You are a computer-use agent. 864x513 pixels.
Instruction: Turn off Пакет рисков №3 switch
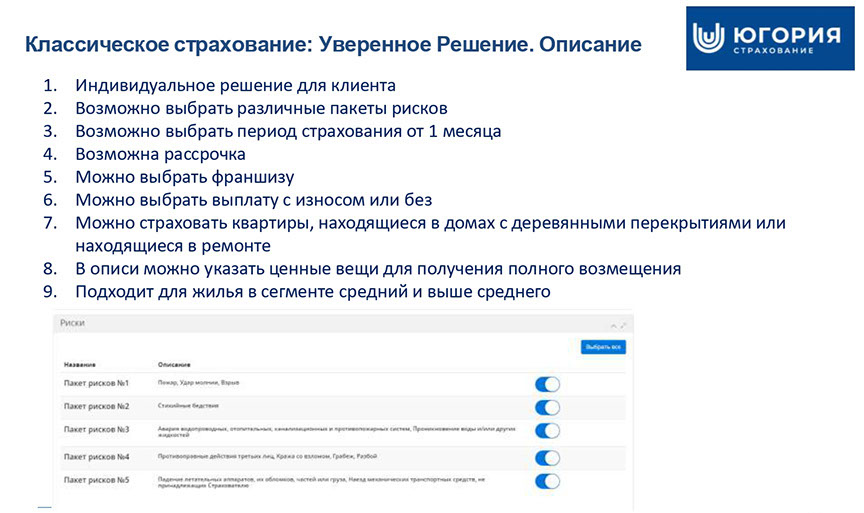547,431
